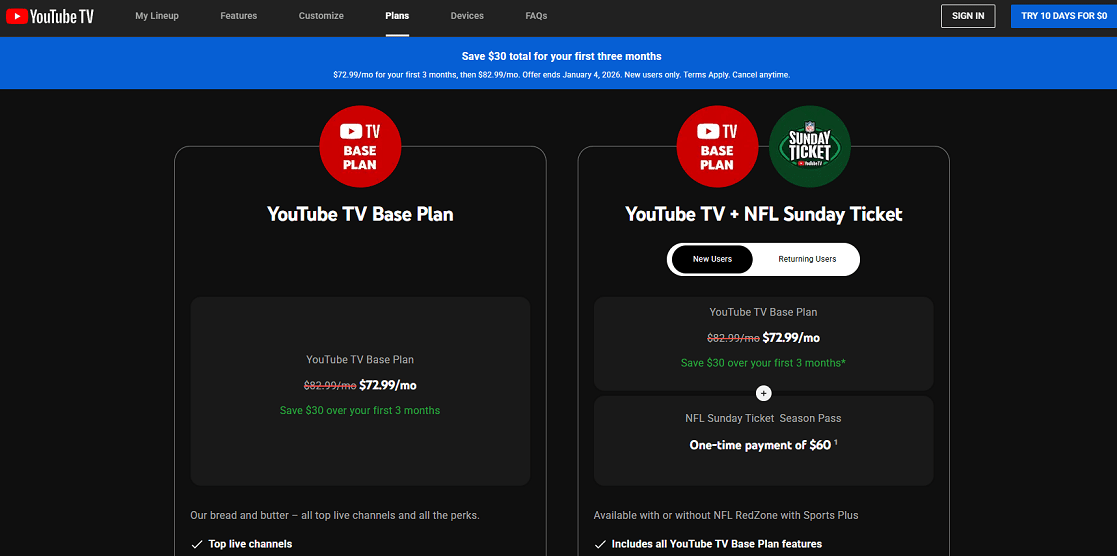This screenshot has width=1117, height=556.
Task: Click the Top live channels checkmark item
Action: coord(242,544)
